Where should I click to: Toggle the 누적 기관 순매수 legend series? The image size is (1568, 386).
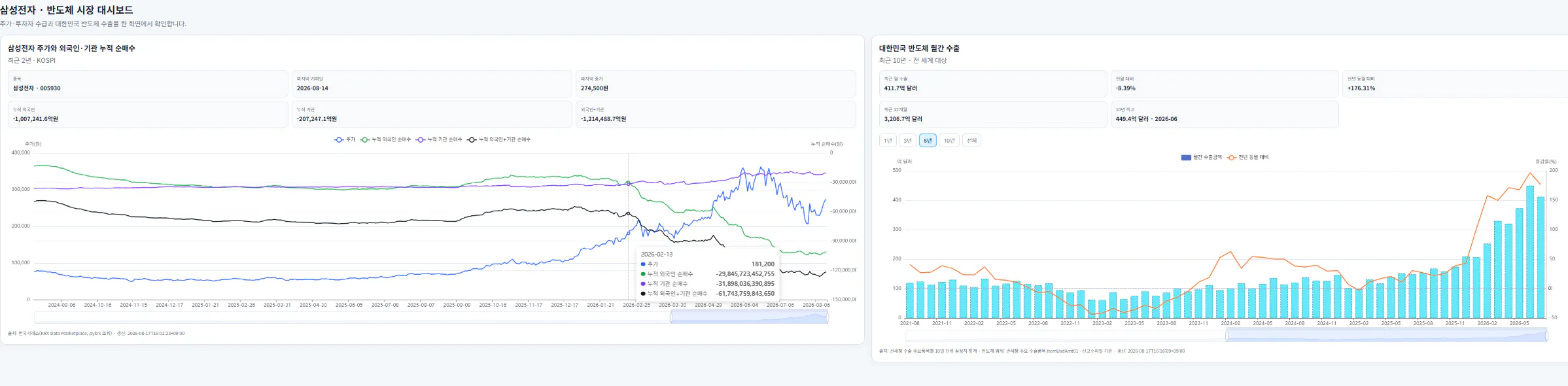[x=439, y=139]
